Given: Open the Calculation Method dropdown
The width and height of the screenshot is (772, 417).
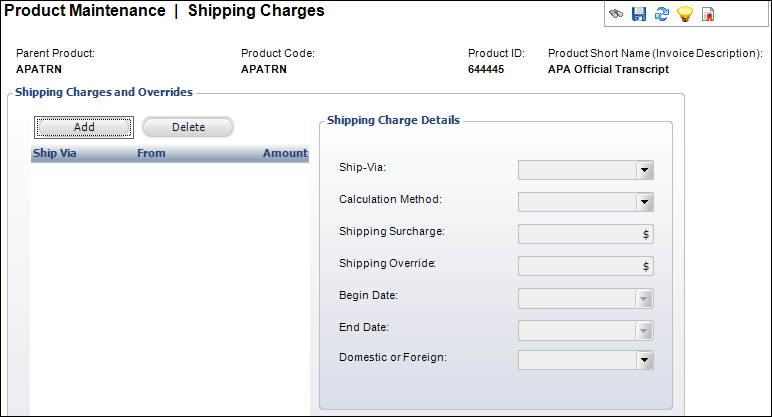Looking at the screenshot, I should [644, 202].
